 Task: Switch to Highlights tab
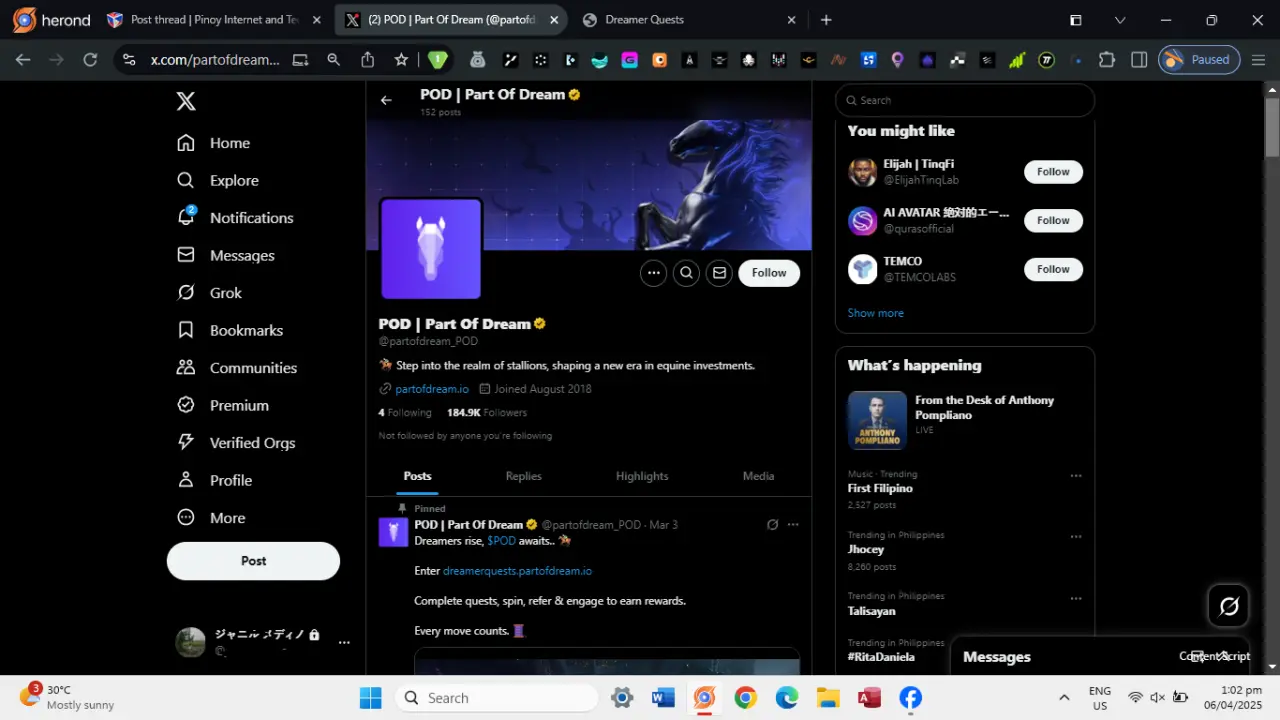(x=642, y=476)
